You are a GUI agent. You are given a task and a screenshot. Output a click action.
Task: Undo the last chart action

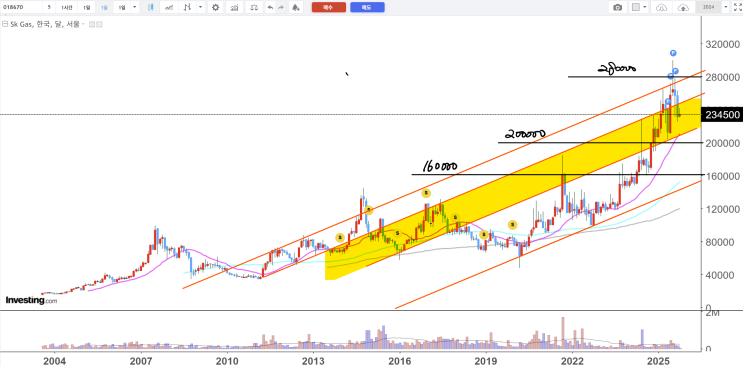270,7
